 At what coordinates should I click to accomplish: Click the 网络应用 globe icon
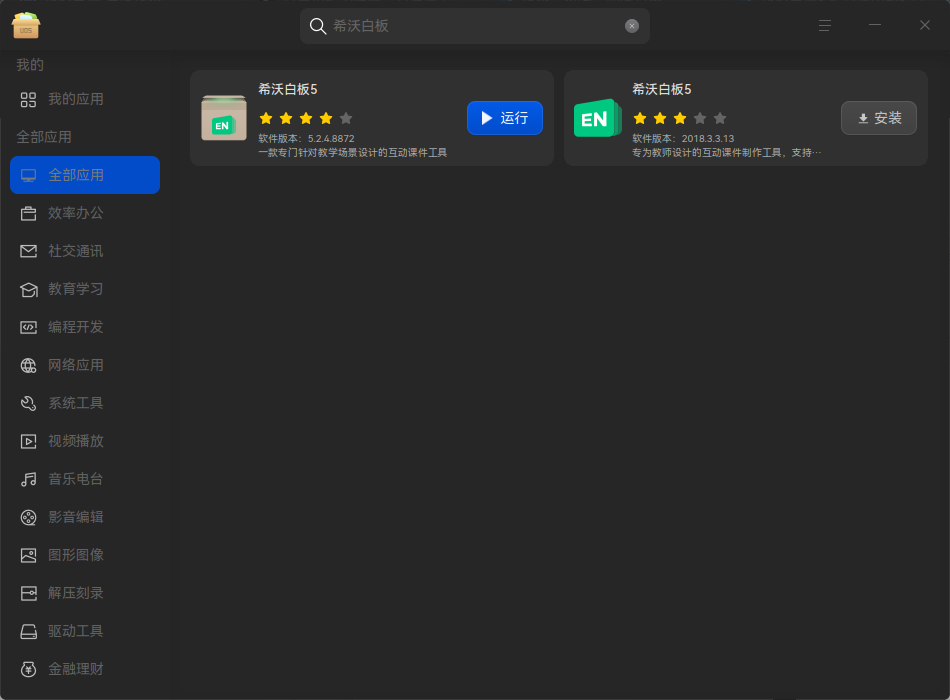(x=28, y=365)
